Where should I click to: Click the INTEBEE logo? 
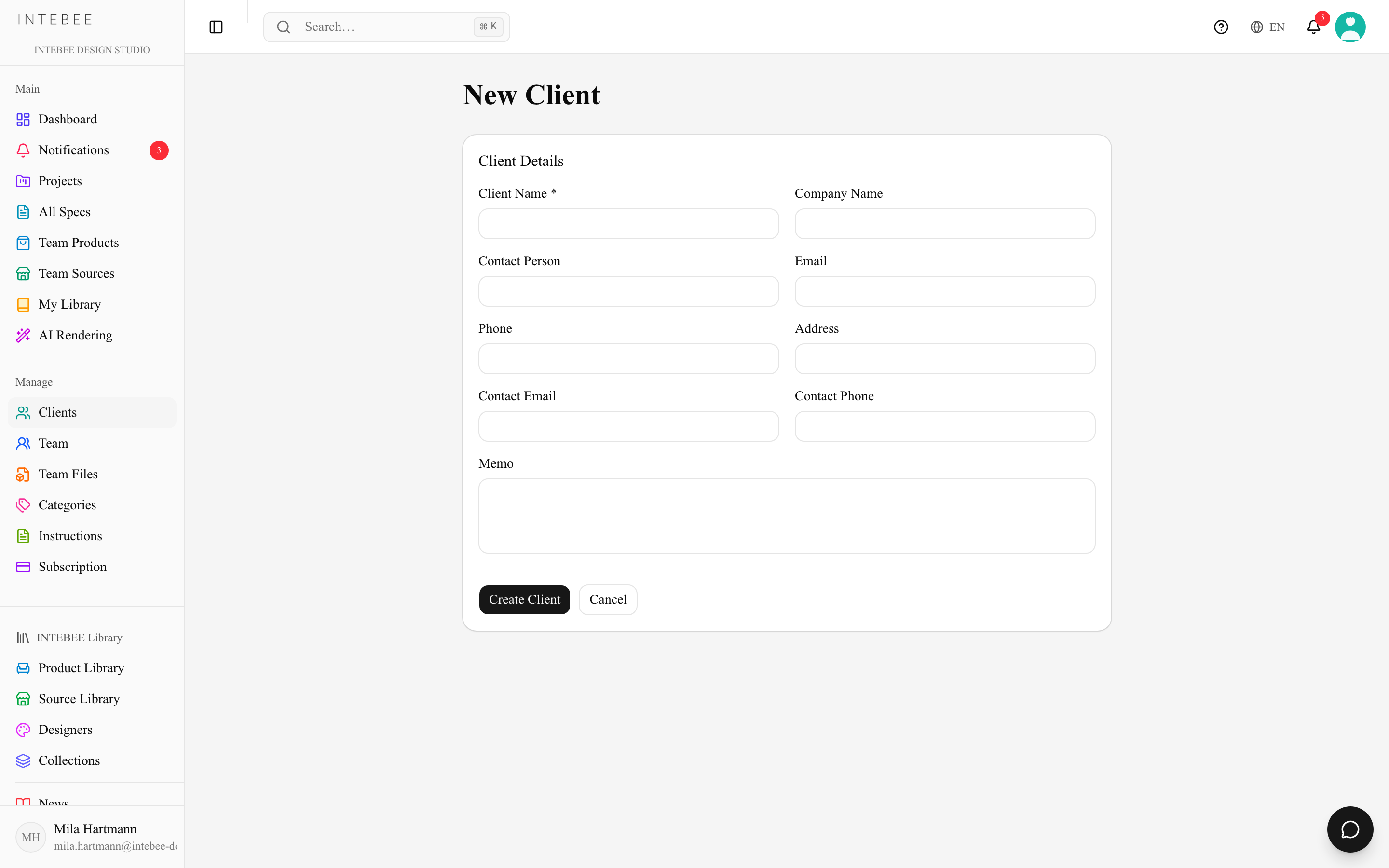[x=54, y=19]
